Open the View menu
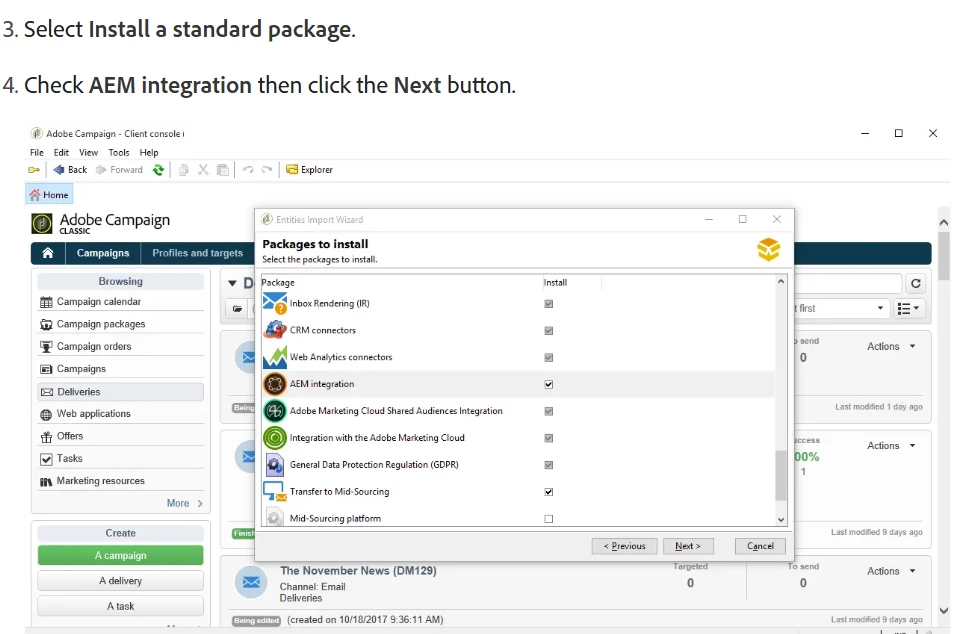Viewport: 959px width, 634px height. [88, 152]
